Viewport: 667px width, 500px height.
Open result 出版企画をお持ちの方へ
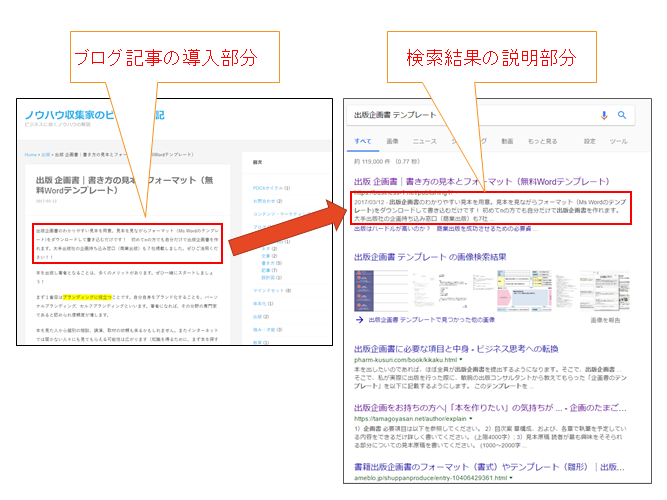[x=490, y=408]
